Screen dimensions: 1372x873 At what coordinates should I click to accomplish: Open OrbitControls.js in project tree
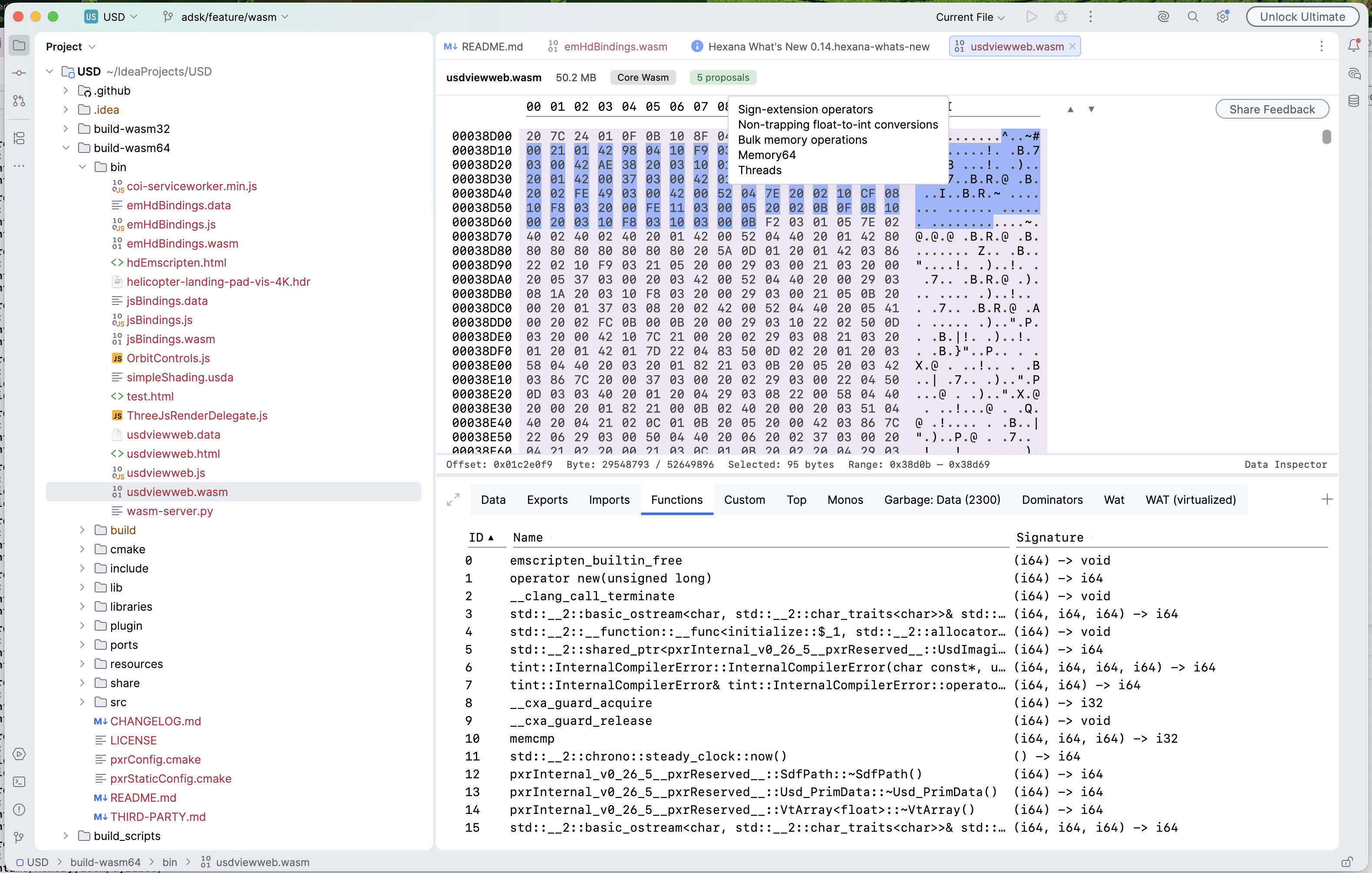pyautogui.click(x=168, y=358)
